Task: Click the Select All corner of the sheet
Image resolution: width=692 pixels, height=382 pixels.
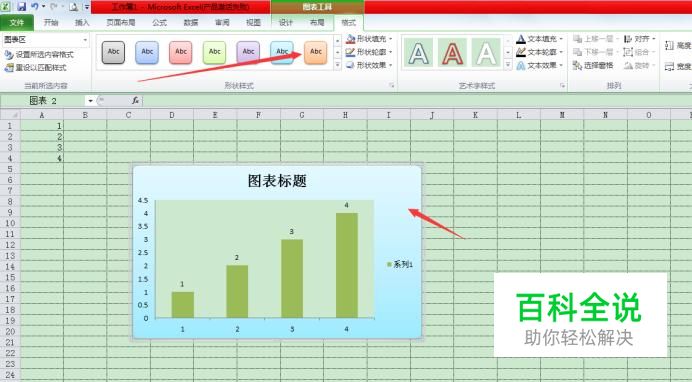Action: pos(10,115)
